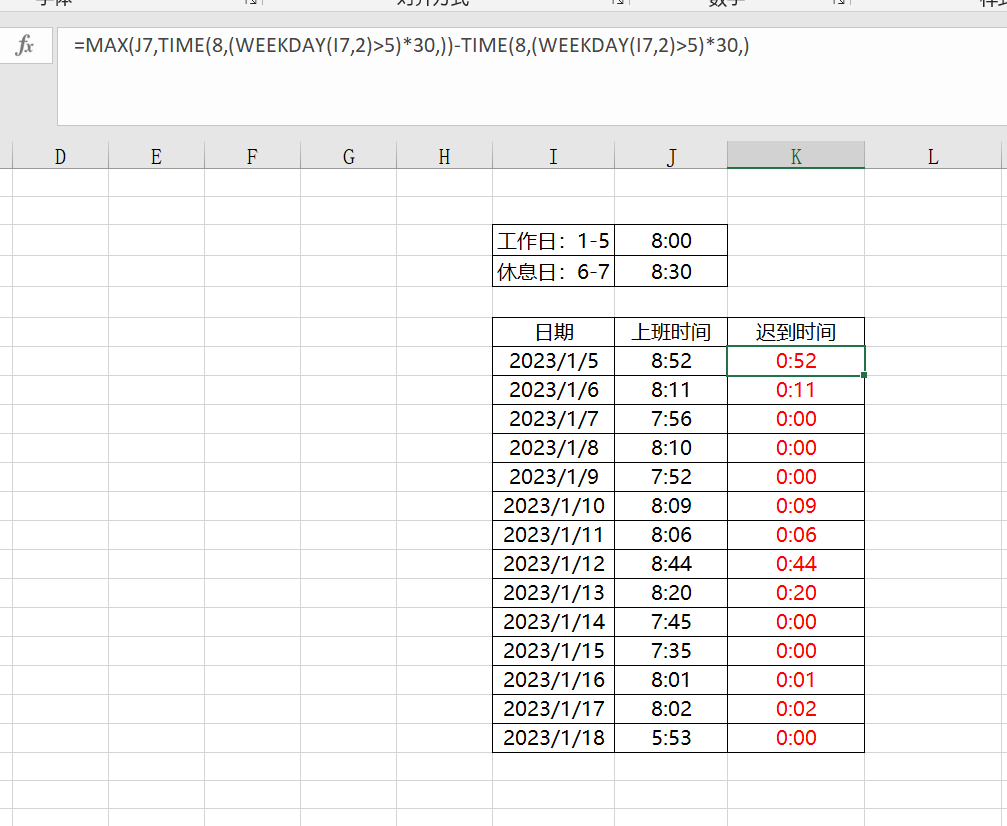Click the 8:06 clock-in time cell
1007x826 pixels.
[670, 534]
